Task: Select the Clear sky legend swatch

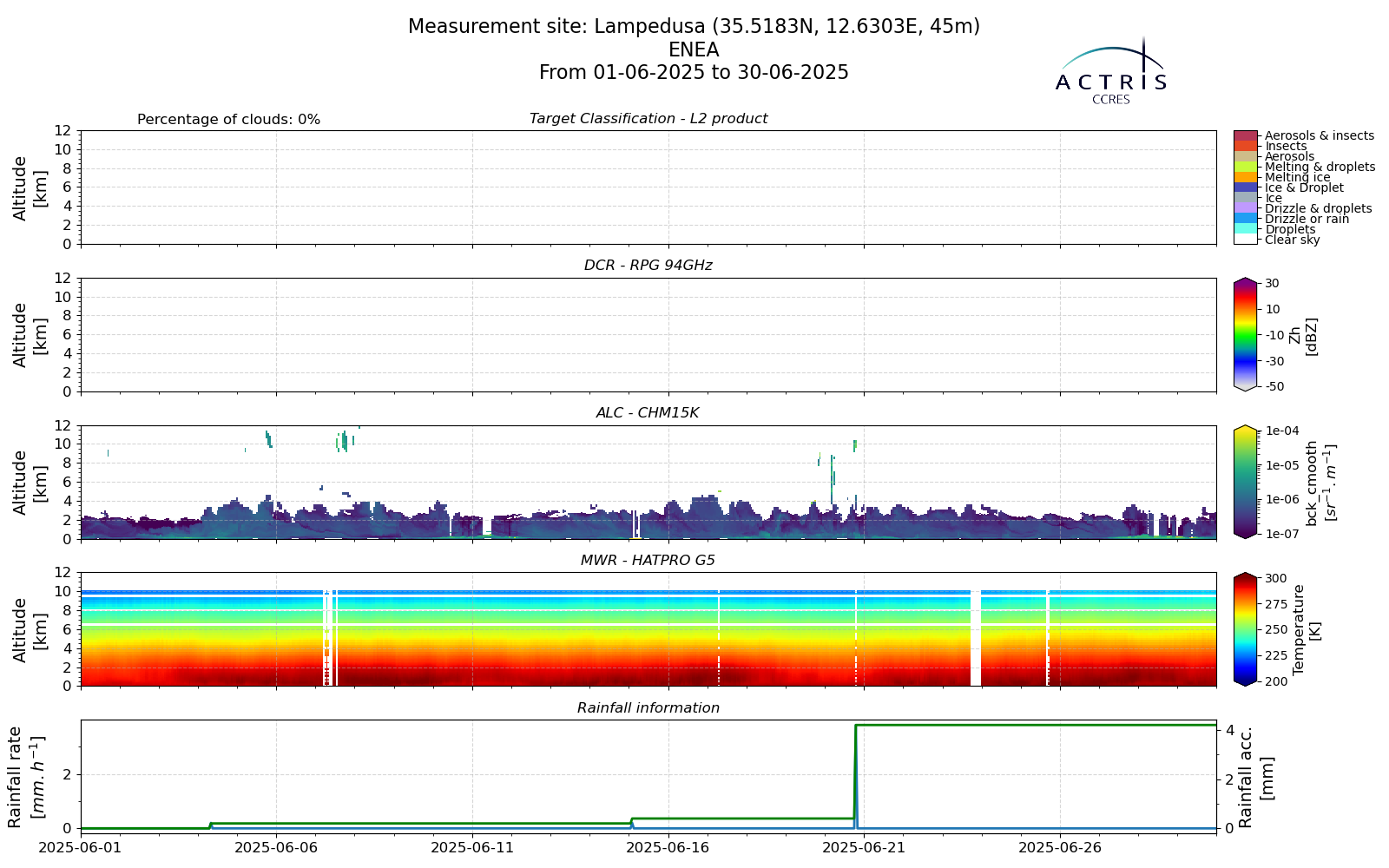Action: [1245, 240]
